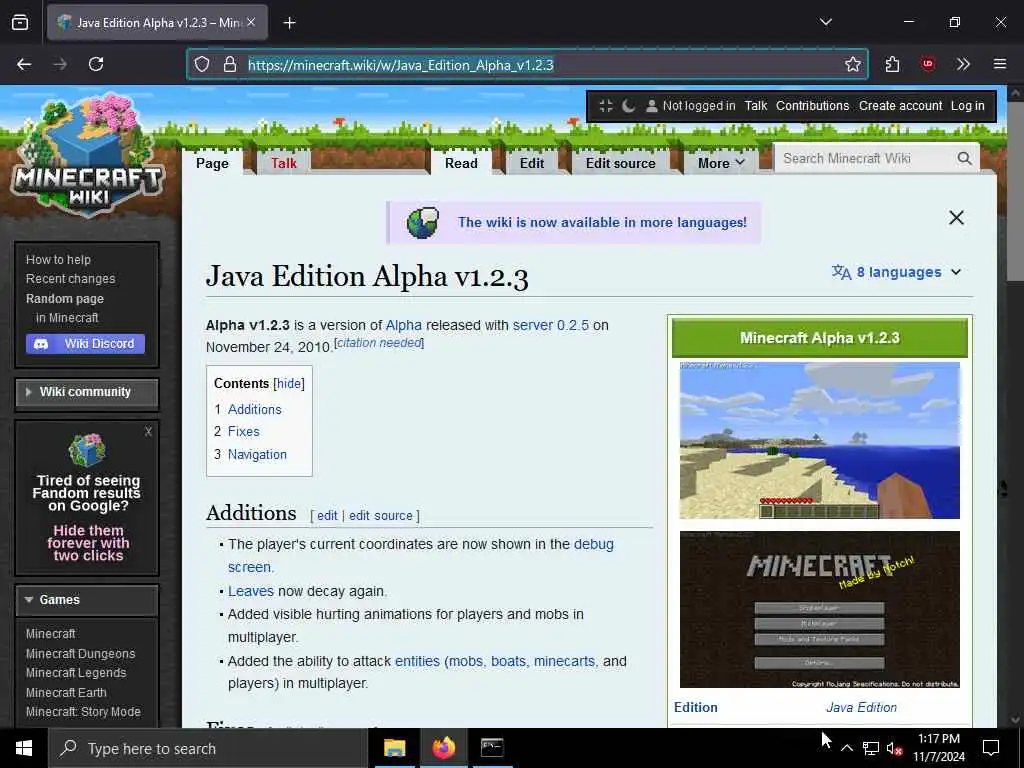The width and height of the screenshot is (1024, 768).
Task: Click Create account link
Action: (x=900, y=106)
